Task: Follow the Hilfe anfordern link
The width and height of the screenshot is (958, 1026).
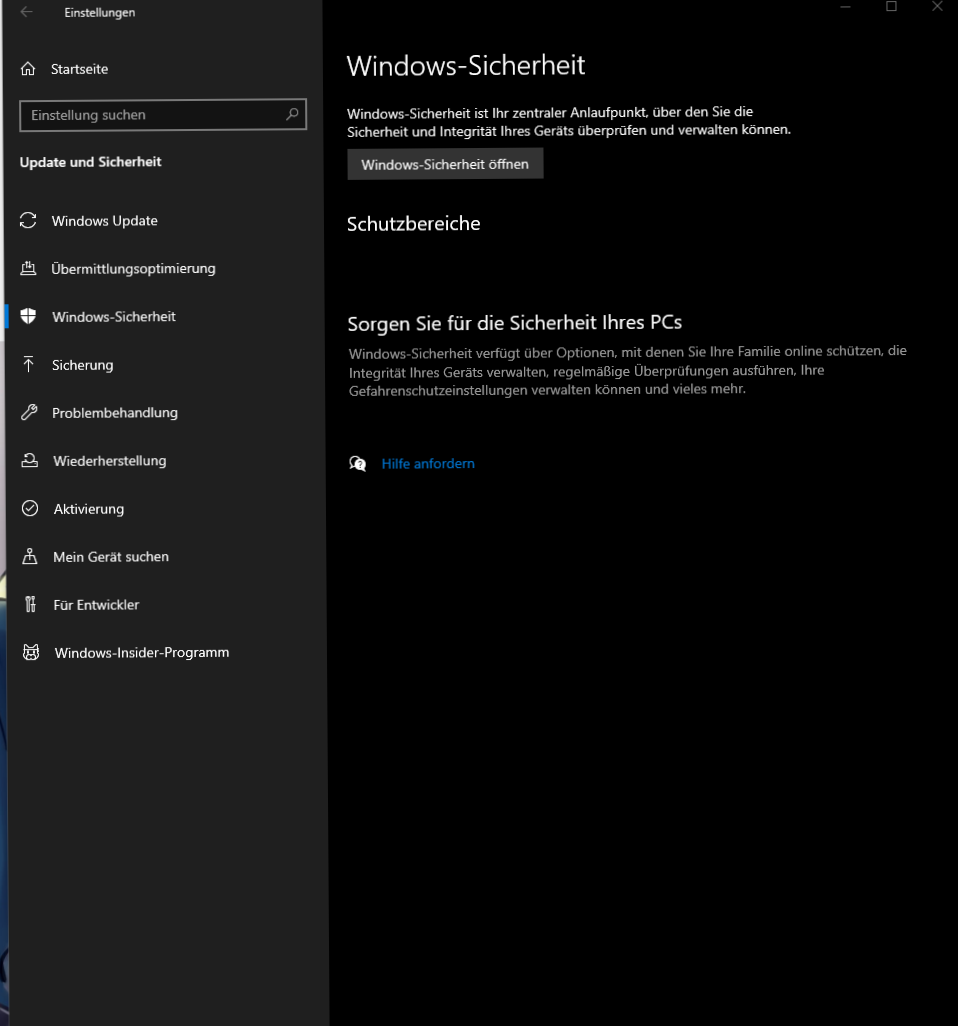Action: [x=428, y=464]
